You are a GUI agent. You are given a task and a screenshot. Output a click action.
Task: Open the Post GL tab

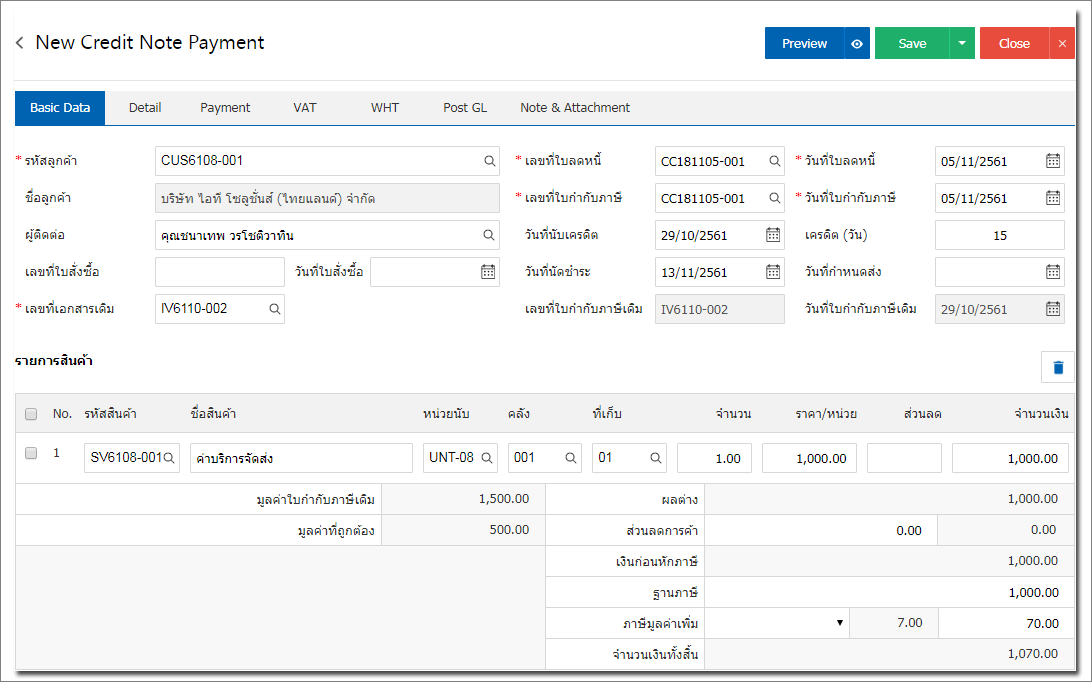(x=465, y=108)
